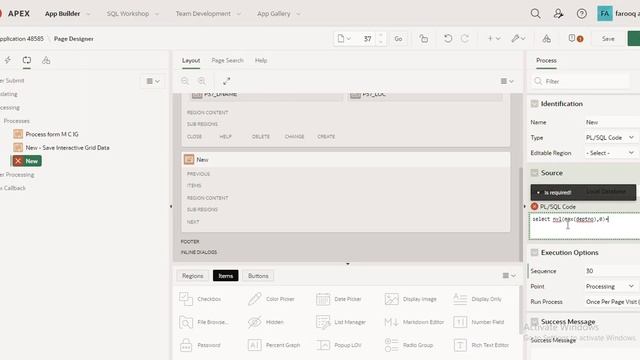Switch to the Layout tab
Image resolution: width=640 pixels, height=360 pixels.
(191, 60)
